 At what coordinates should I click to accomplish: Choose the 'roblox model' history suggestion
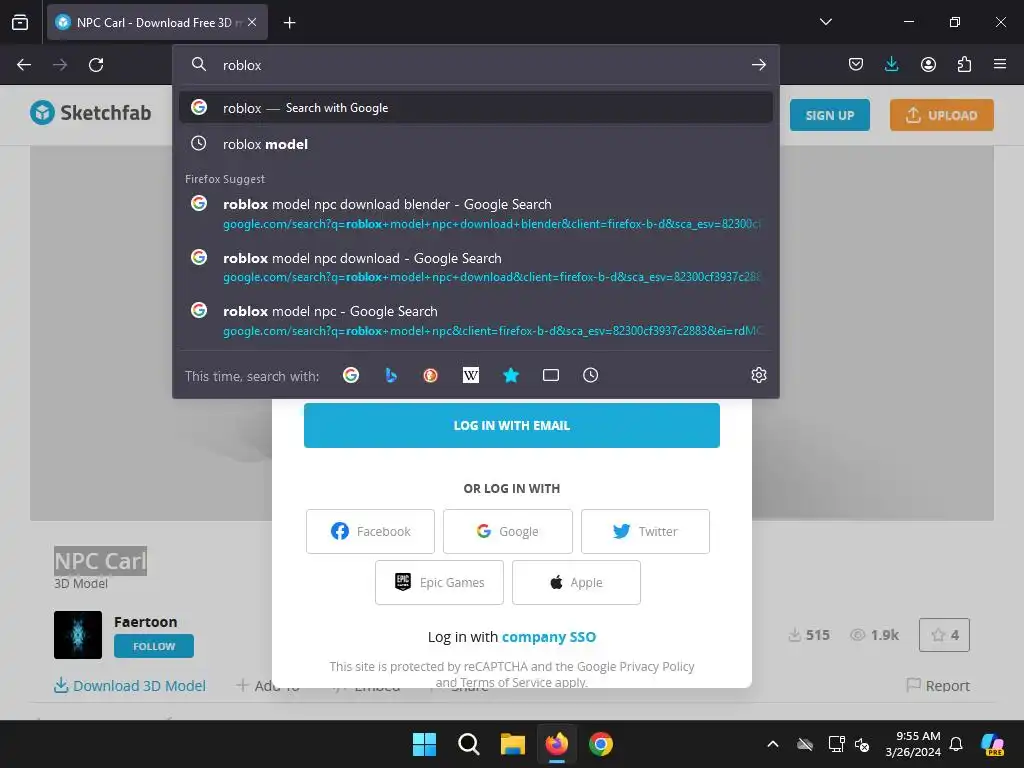click(x=475, y=144)
